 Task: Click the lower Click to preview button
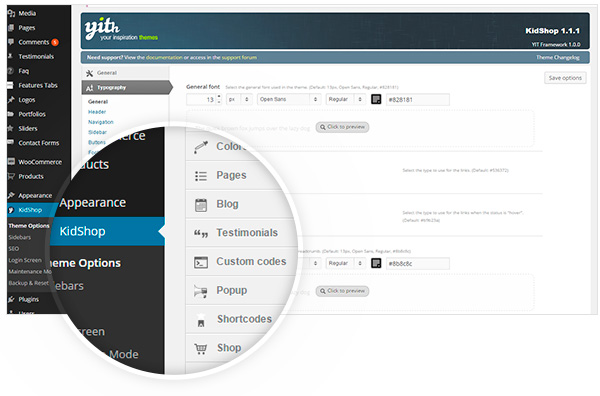click(x=342, y=291)
